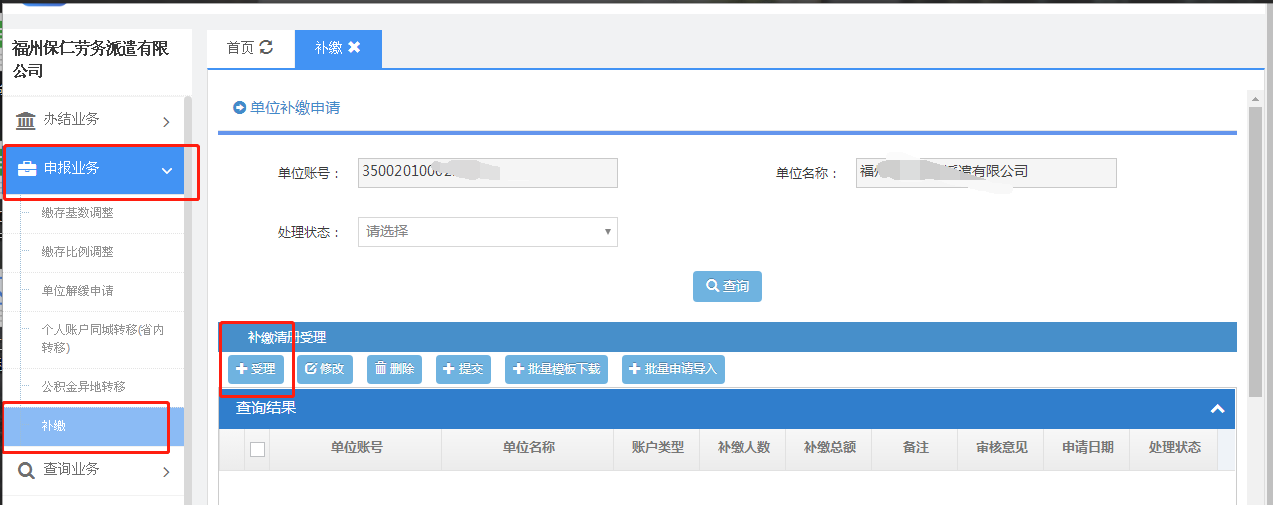
Task: Click the company name 福州保仁劳务派遣有限公司
Action: click(x=90, y=60)
